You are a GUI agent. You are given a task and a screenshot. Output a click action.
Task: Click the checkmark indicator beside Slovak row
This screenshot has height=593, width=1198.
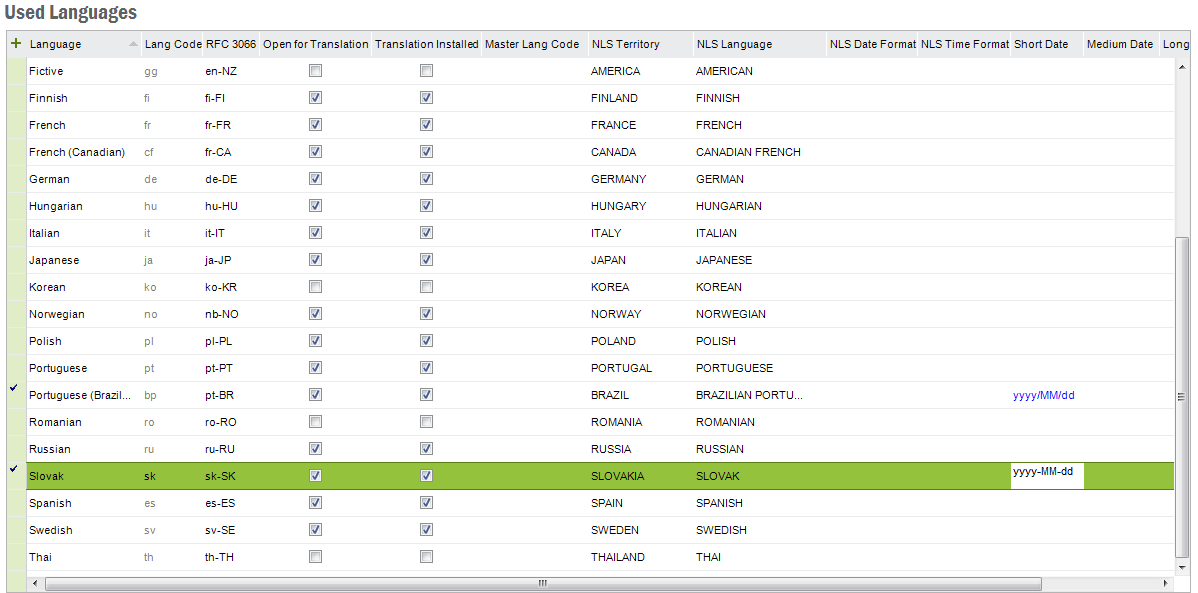tap(14, 469)
